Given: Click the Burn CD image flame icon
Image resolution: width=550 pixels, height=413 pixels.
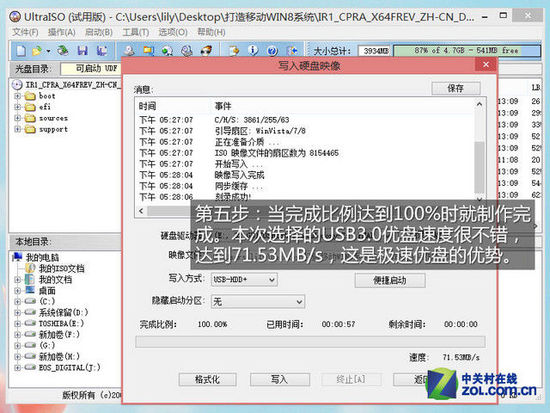Looking at the screenshot, I should pos(206,51).
